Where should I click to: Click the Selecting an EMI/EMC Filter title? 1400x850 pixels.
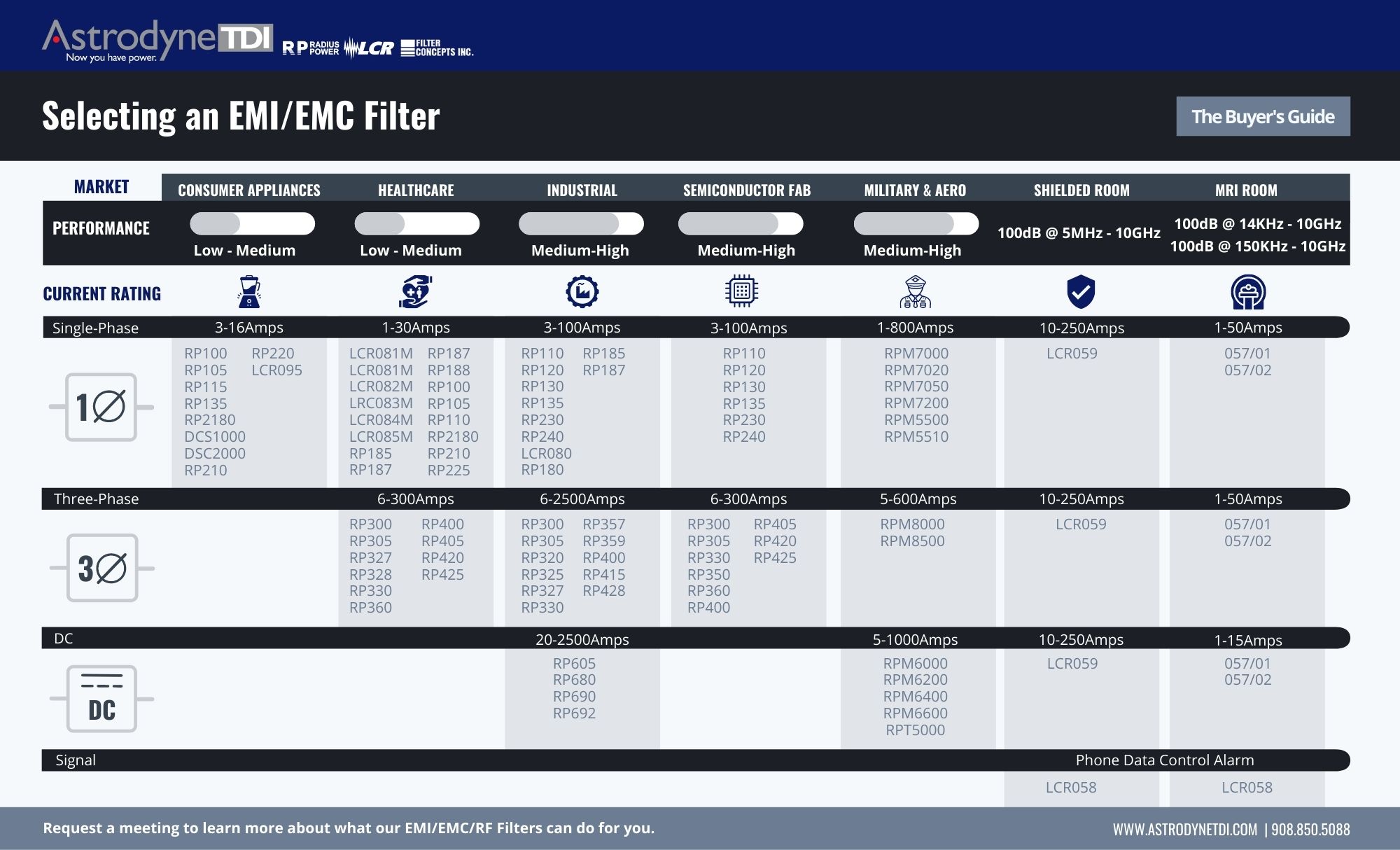(x=241, y=116)
